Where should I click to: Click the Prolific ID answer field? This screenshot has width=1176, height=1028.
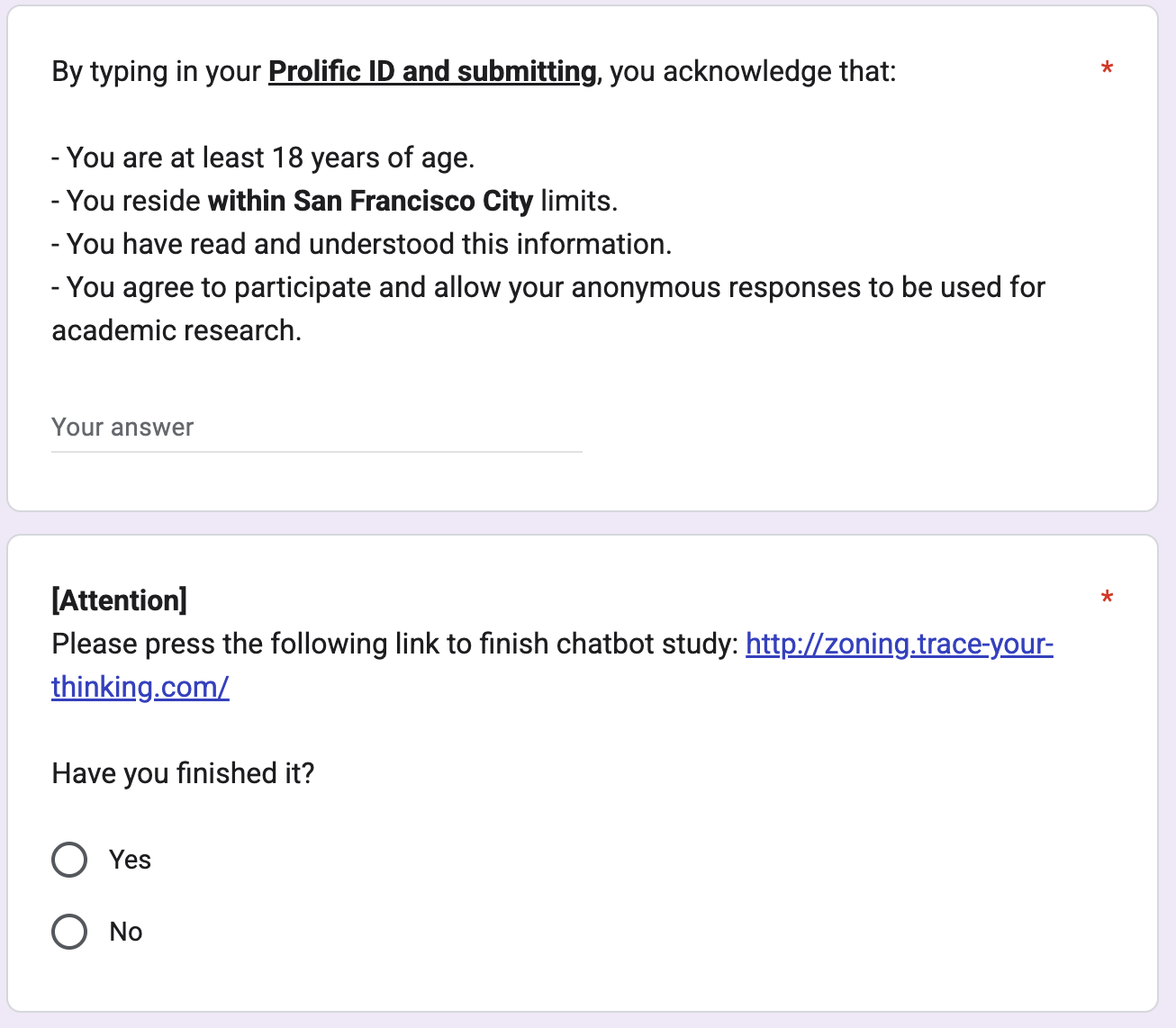pos(316,428)
